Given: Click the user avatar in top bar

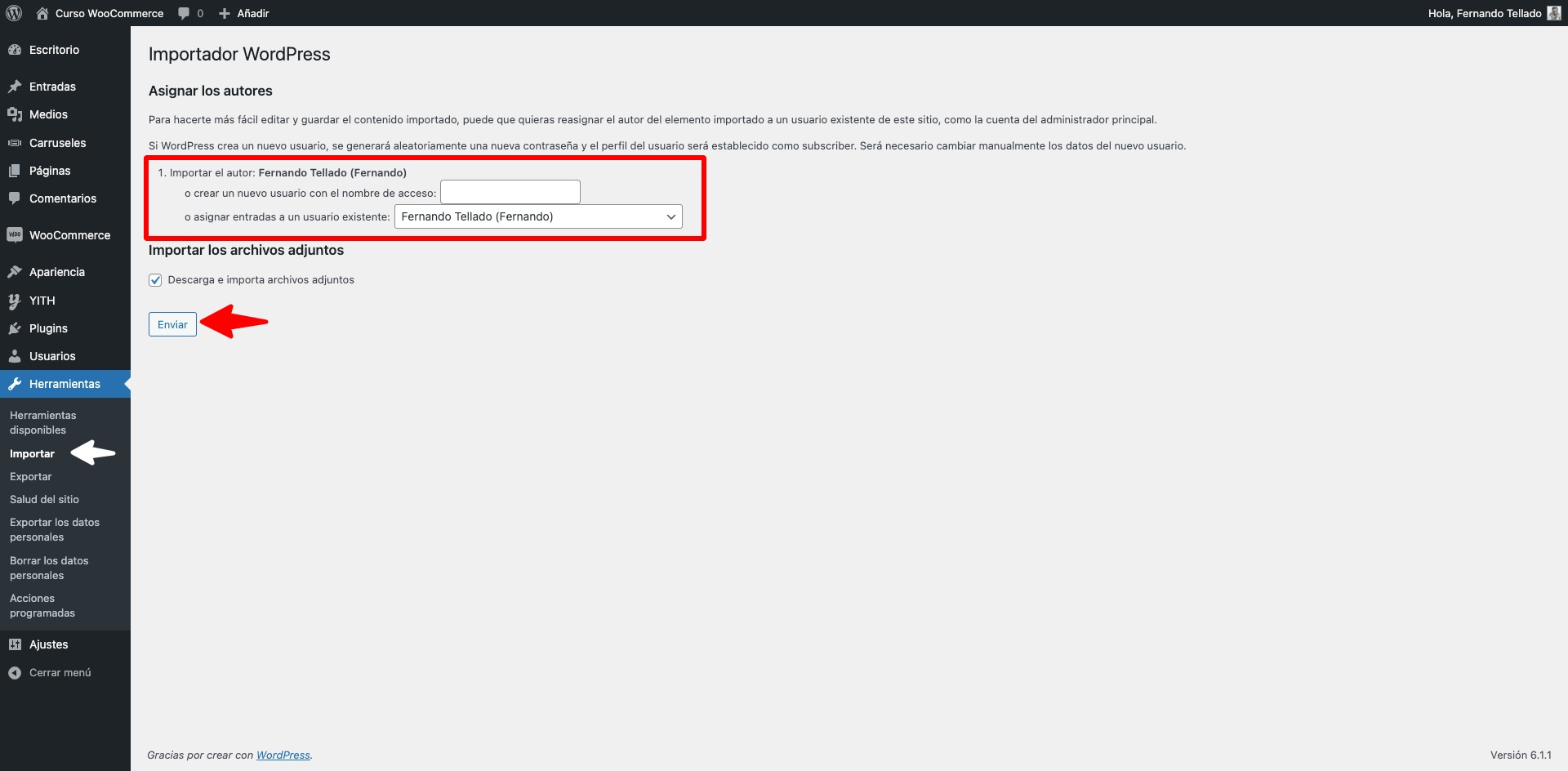Looking at the screenshot, I should click(x=1553, y=13).
